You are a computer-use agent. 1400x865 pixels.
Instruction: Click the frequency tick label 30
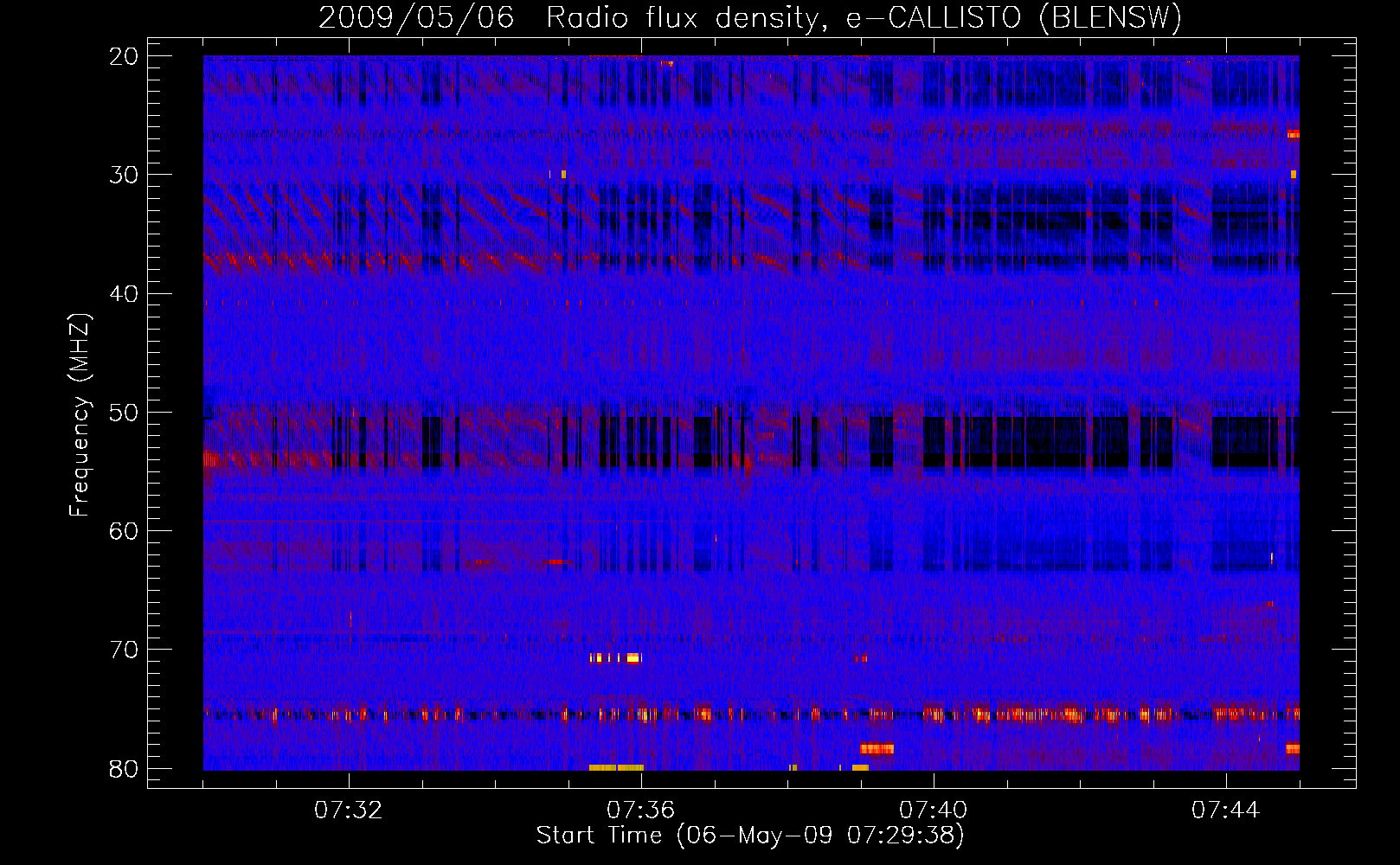click(124, 175)
